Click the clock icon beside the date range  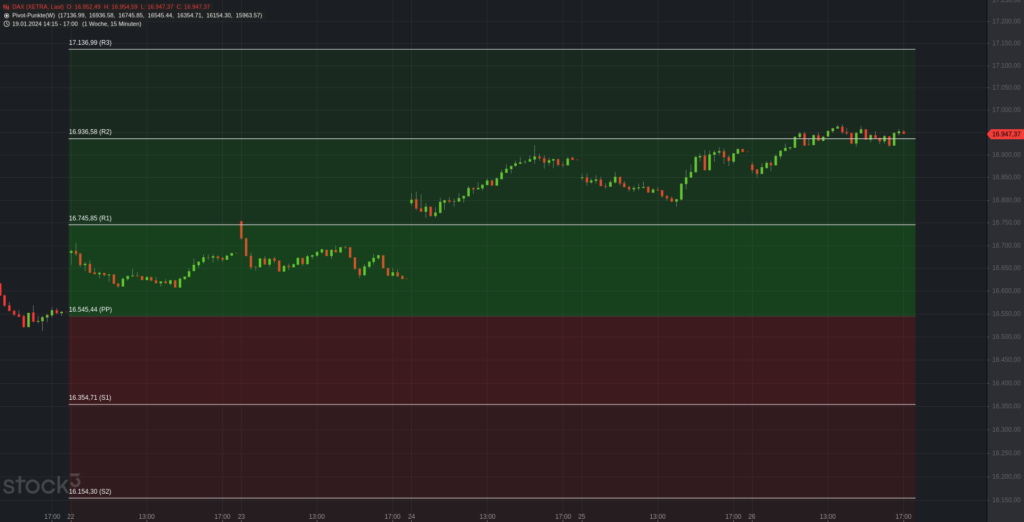point(6,23)
